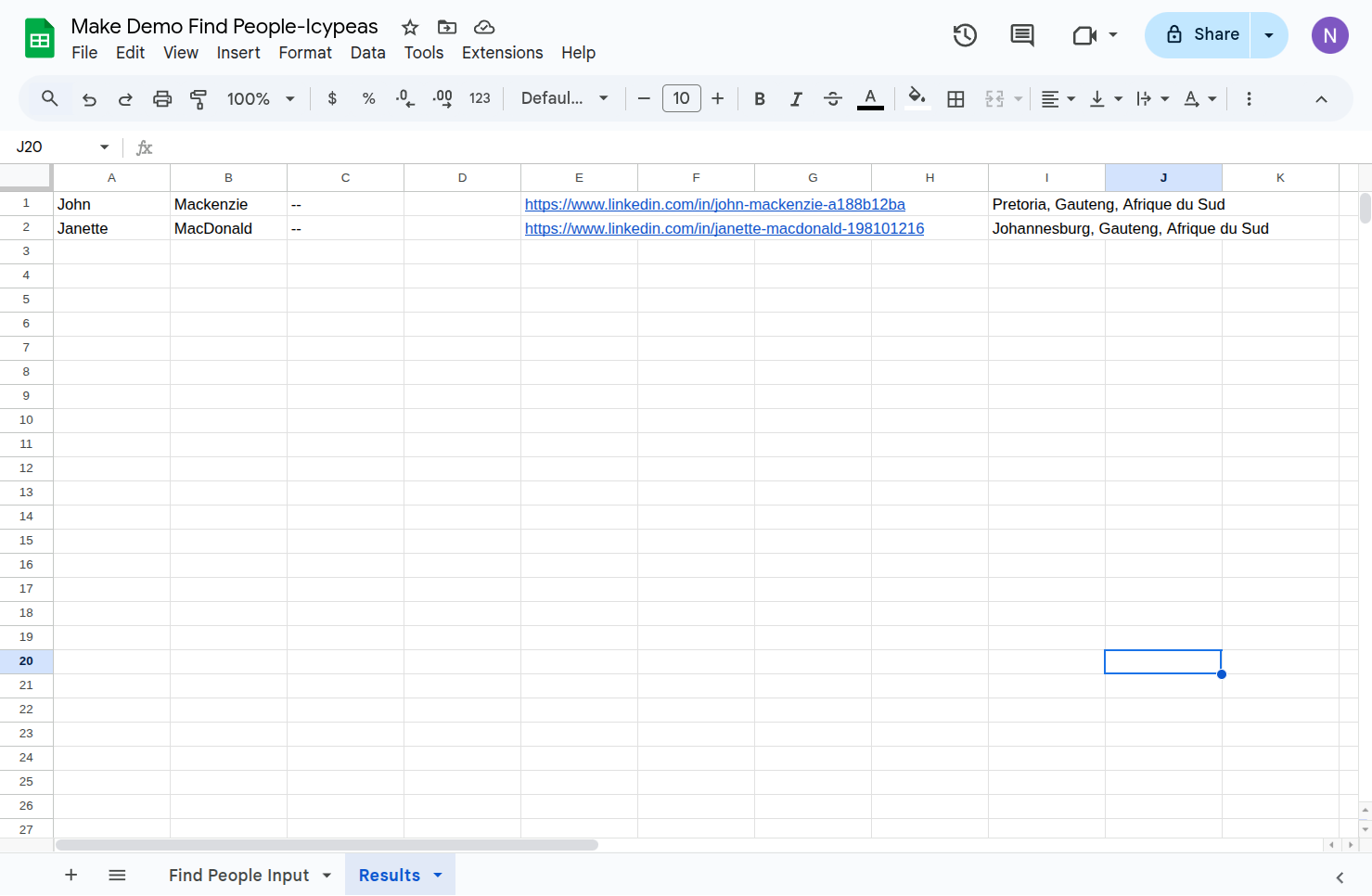This screenshot has width=1372, height=896.
Task: Add a new sheet with plus button
Action: (71, 875)
